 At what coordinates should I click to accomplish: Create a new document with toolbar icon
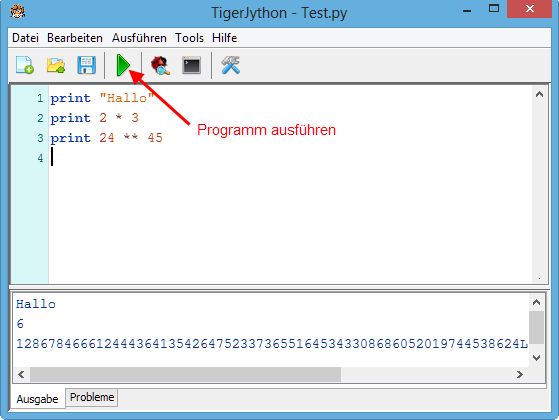tap(25, 65)
